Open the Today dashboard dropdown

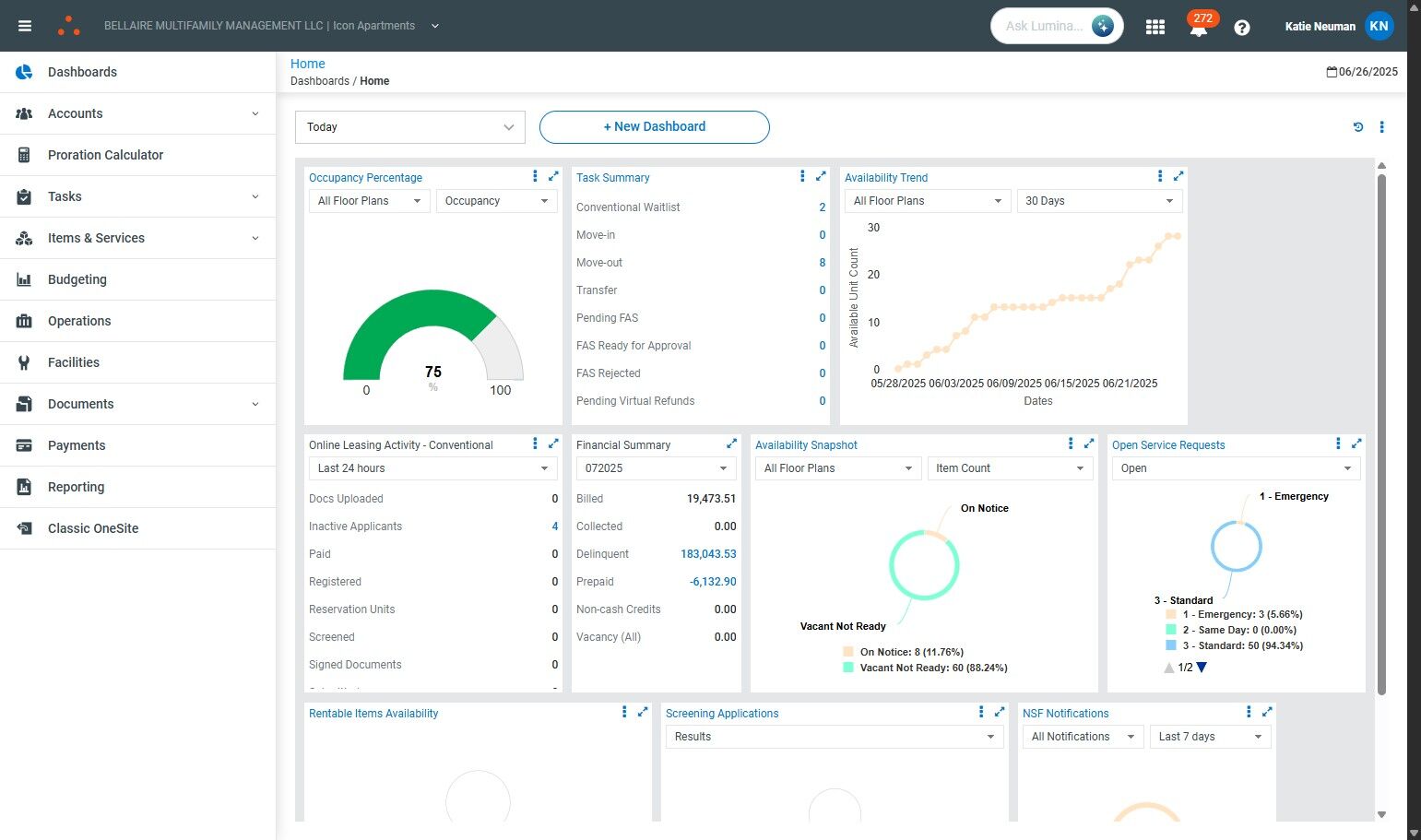pyautogui.click(x=409, y=127)
